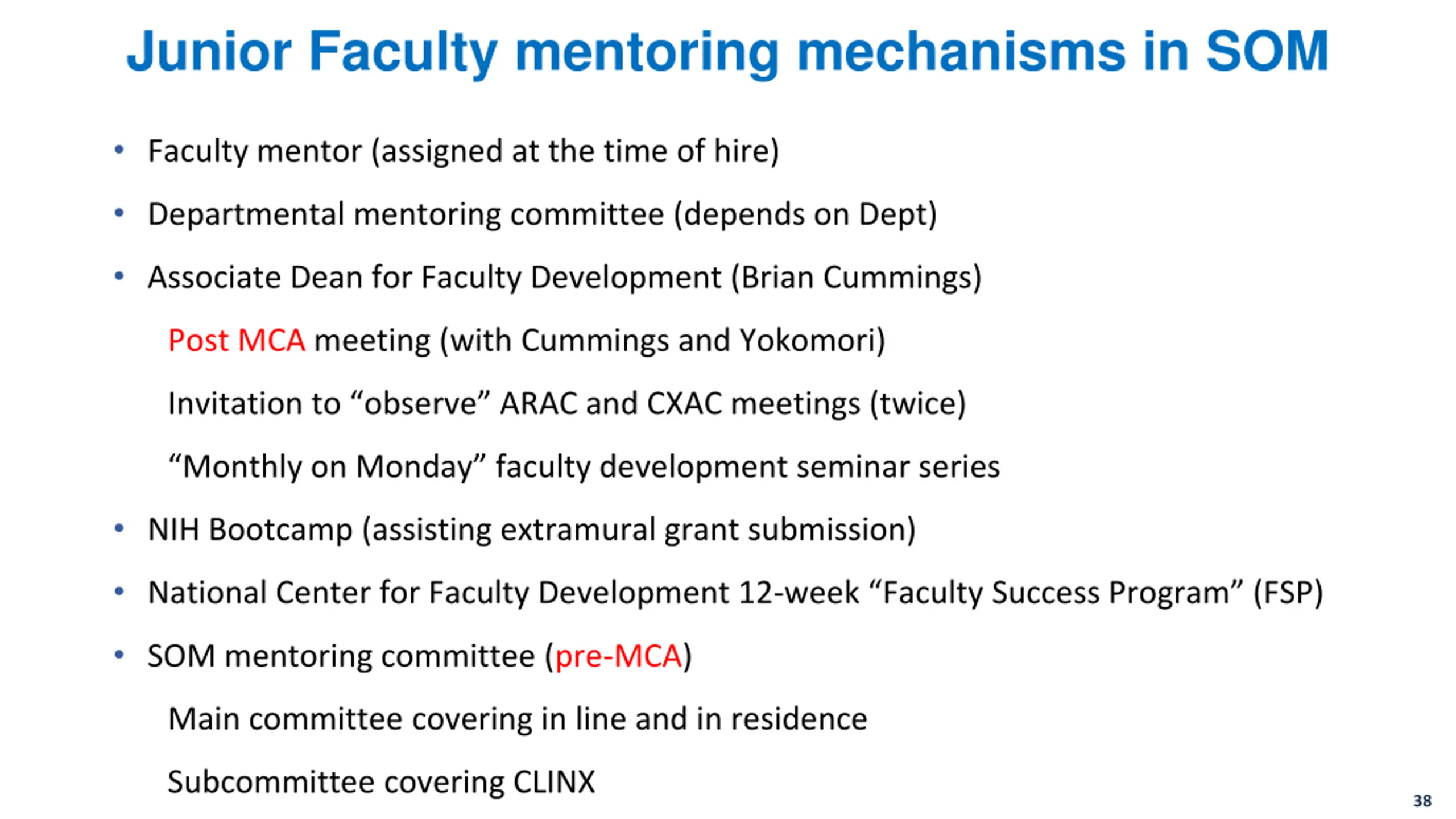Select the Main committee covering in line text
The image size is (1456, 819).
click(x=518, y=719)
